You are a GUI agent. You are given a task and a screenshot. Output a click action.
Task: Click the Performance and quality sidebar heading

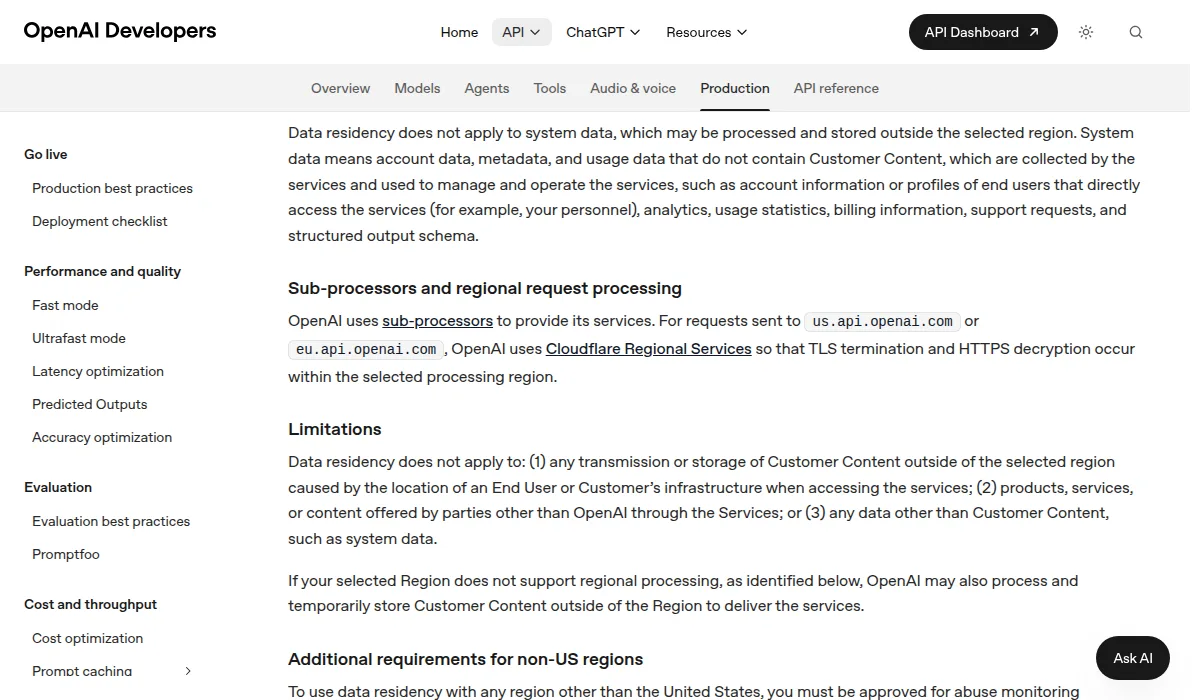coord(102,271)
